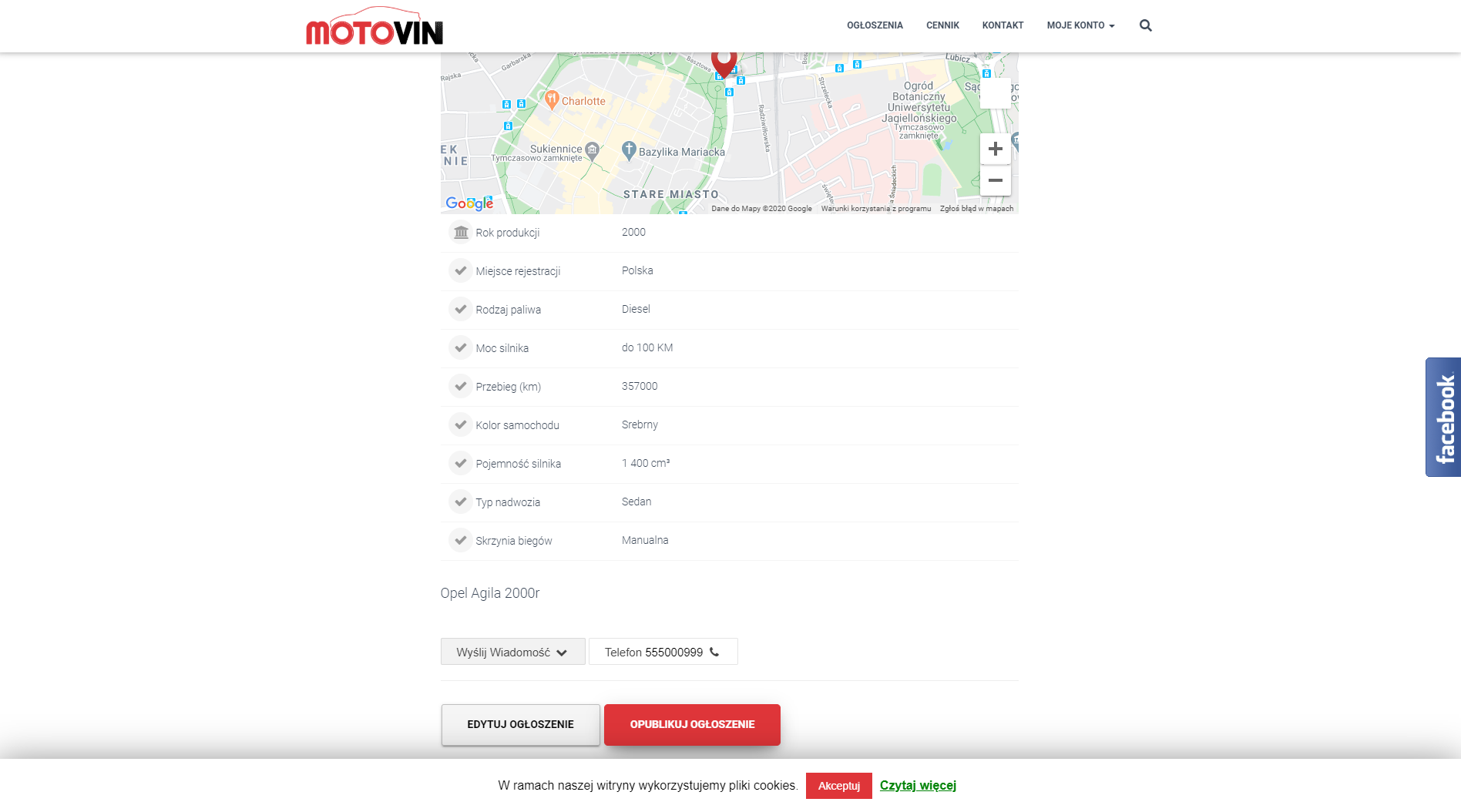This screenshot has height=812, width=1461.
Task: Open the Czytaj więcej cookies link
Action: point(918,785)
